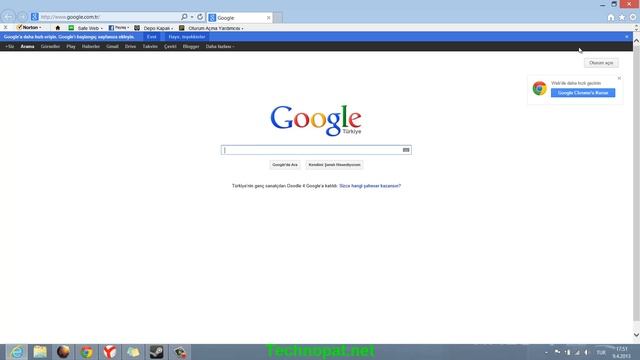The image size is (640, 360).
Task: Open Görseller in Google navigation bar
Action: 50,47
